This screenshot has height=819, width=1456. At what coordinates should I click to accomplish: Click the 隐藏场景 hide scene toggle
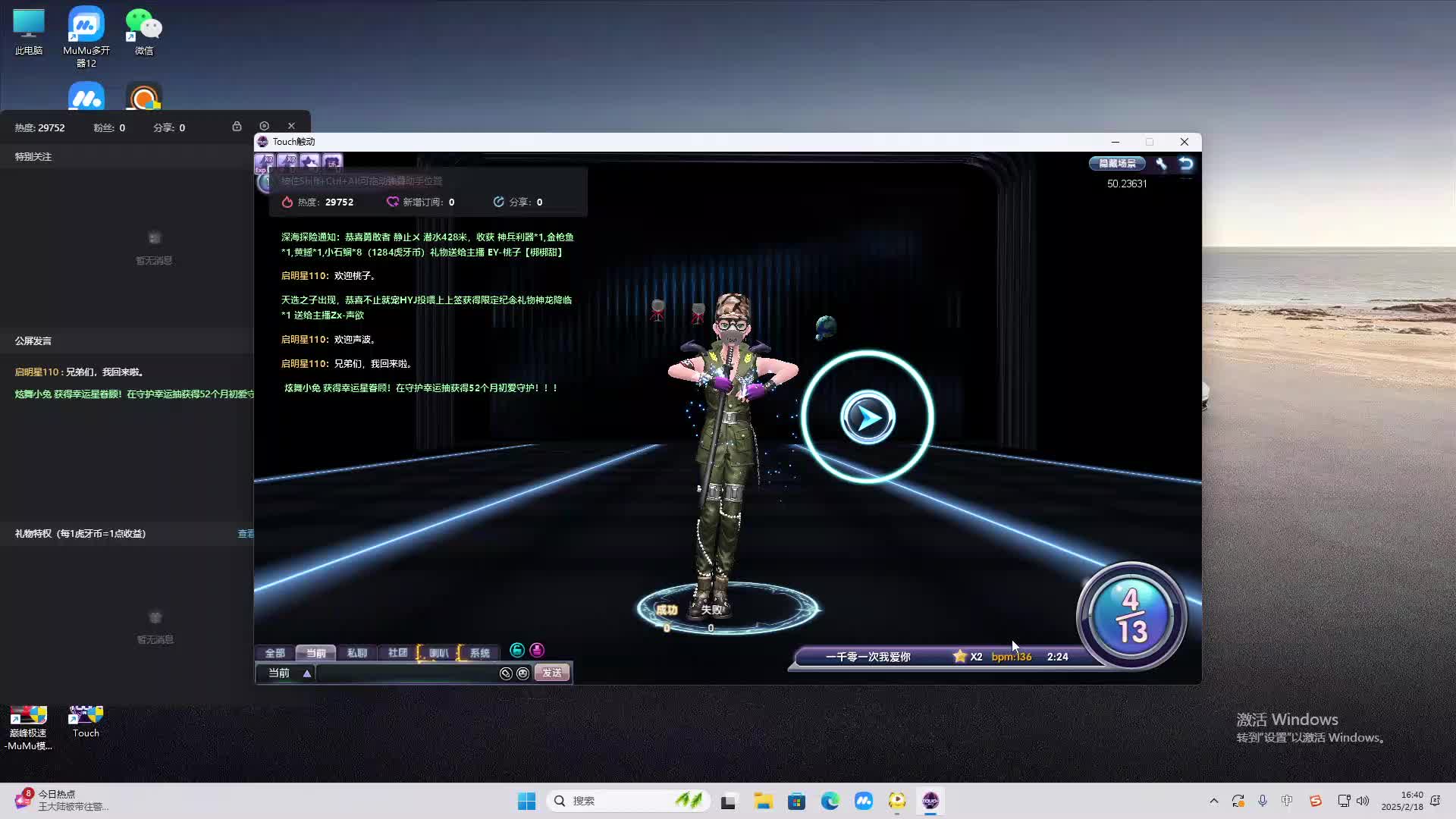(x=1117, y=164)
